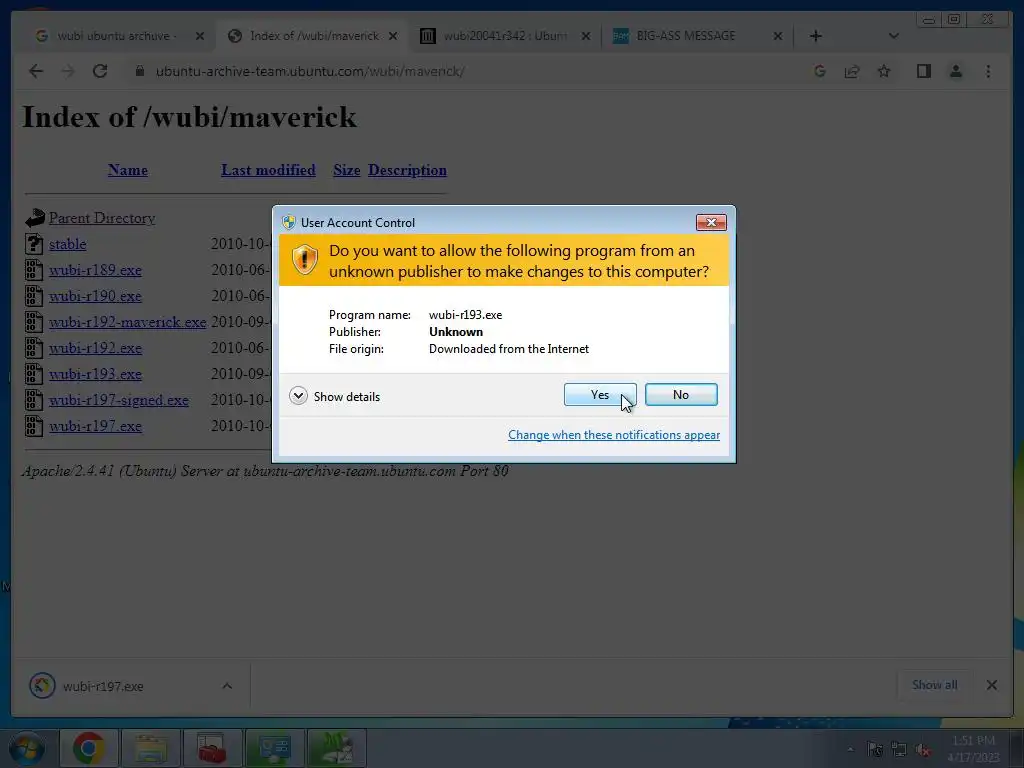Close the BIG-ASS MESSAGE tab
The image size is (1024, 768).
(x=777, y=36)
